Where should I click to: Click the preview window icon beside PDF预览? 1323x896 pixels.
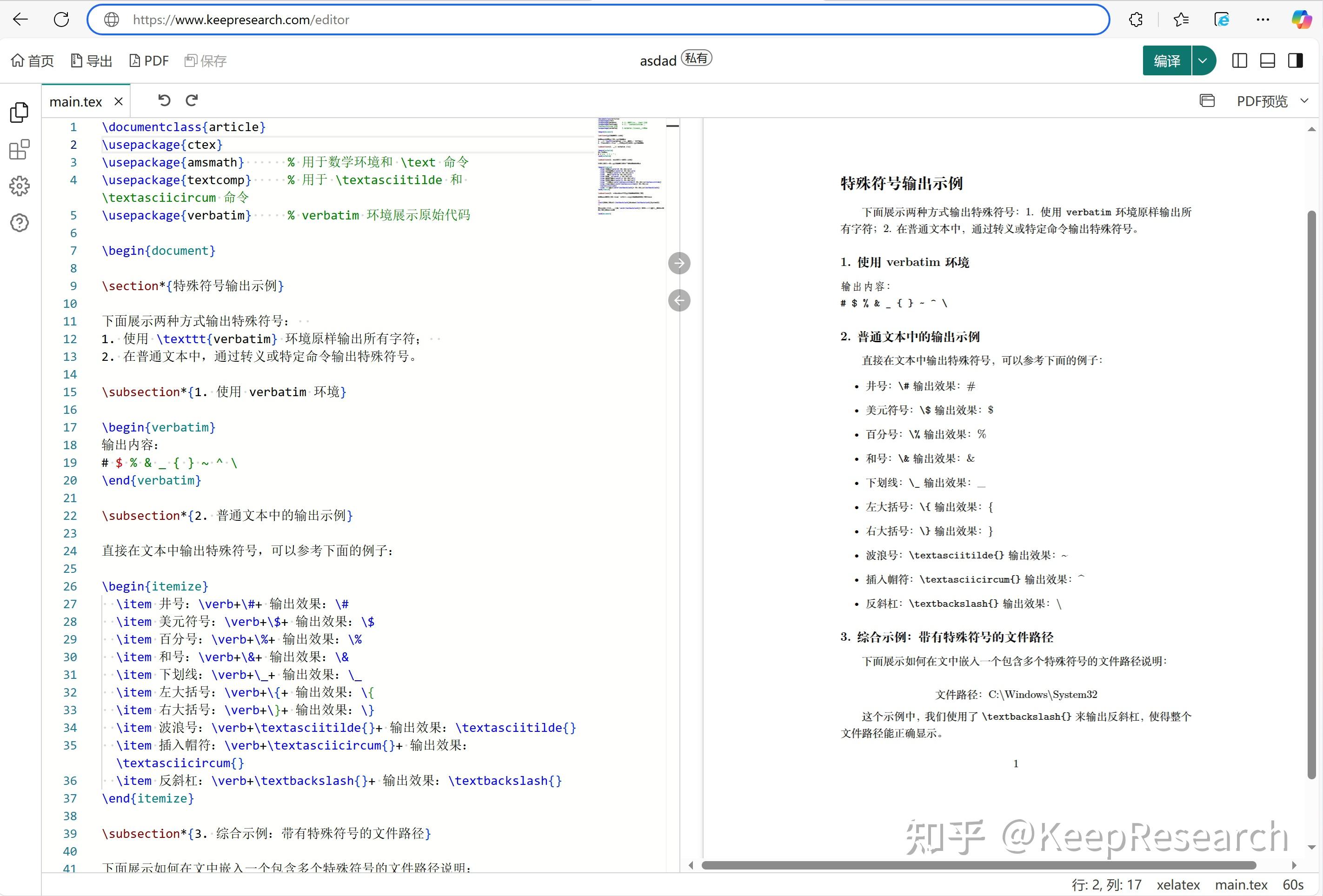[1207, 101]
